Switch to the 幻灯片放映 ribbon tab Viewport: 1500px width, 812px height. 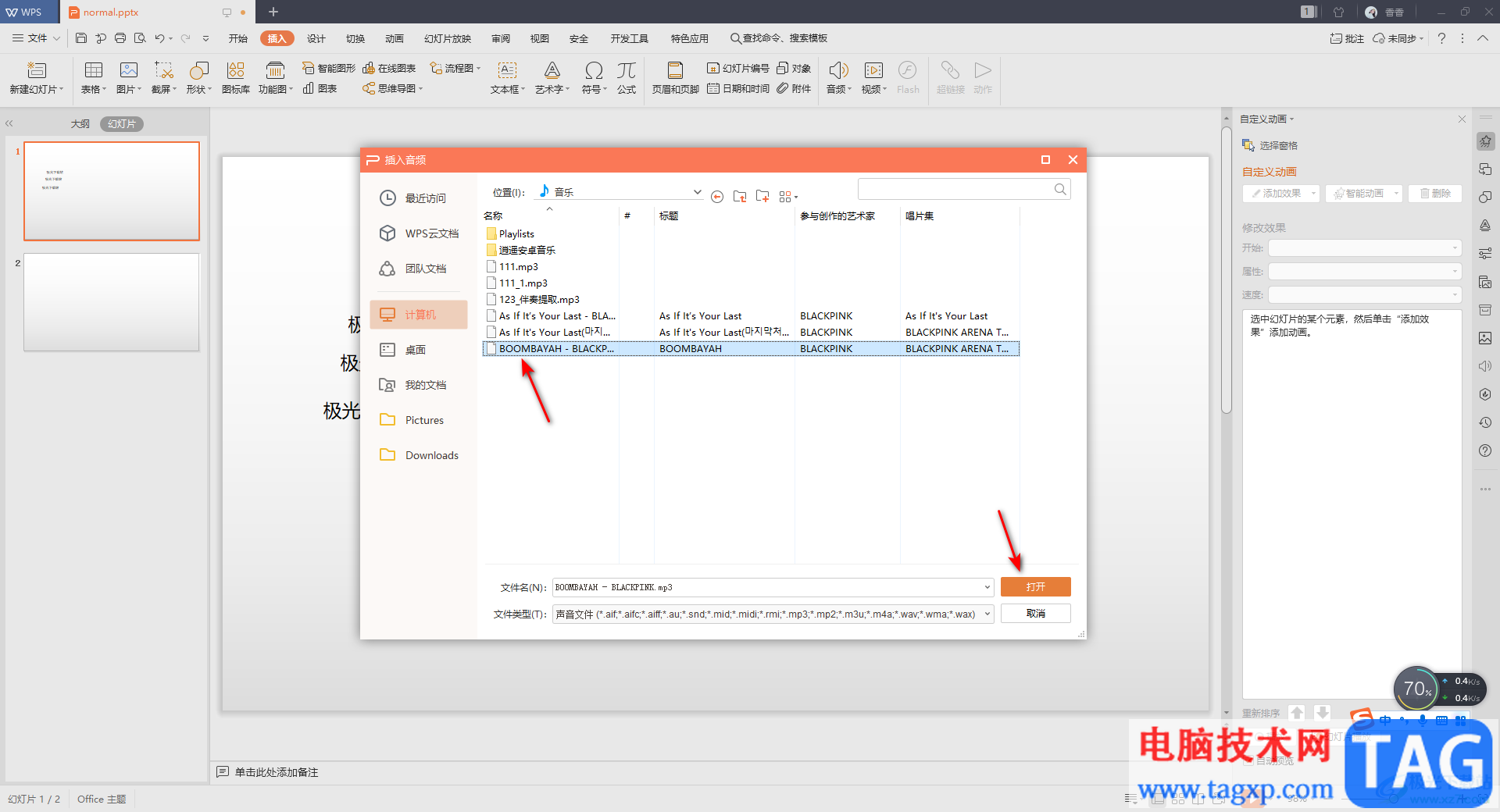pos(448,38)
